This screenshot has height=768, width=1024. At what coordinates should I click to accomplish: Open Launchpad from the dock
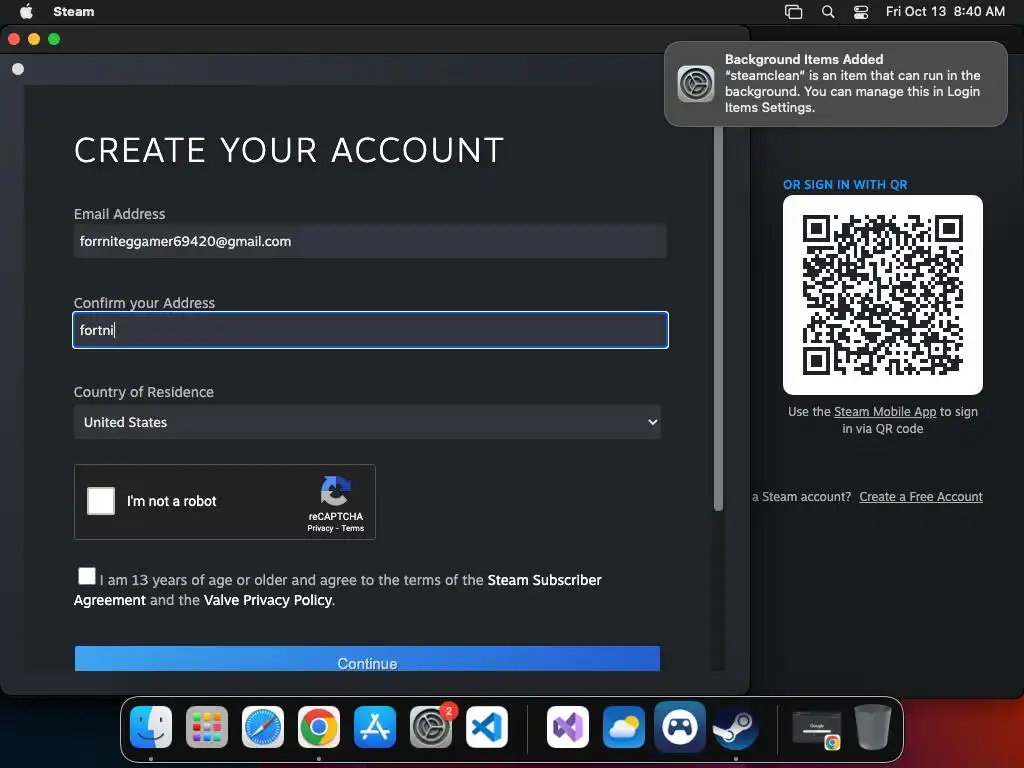pos(207,727)
